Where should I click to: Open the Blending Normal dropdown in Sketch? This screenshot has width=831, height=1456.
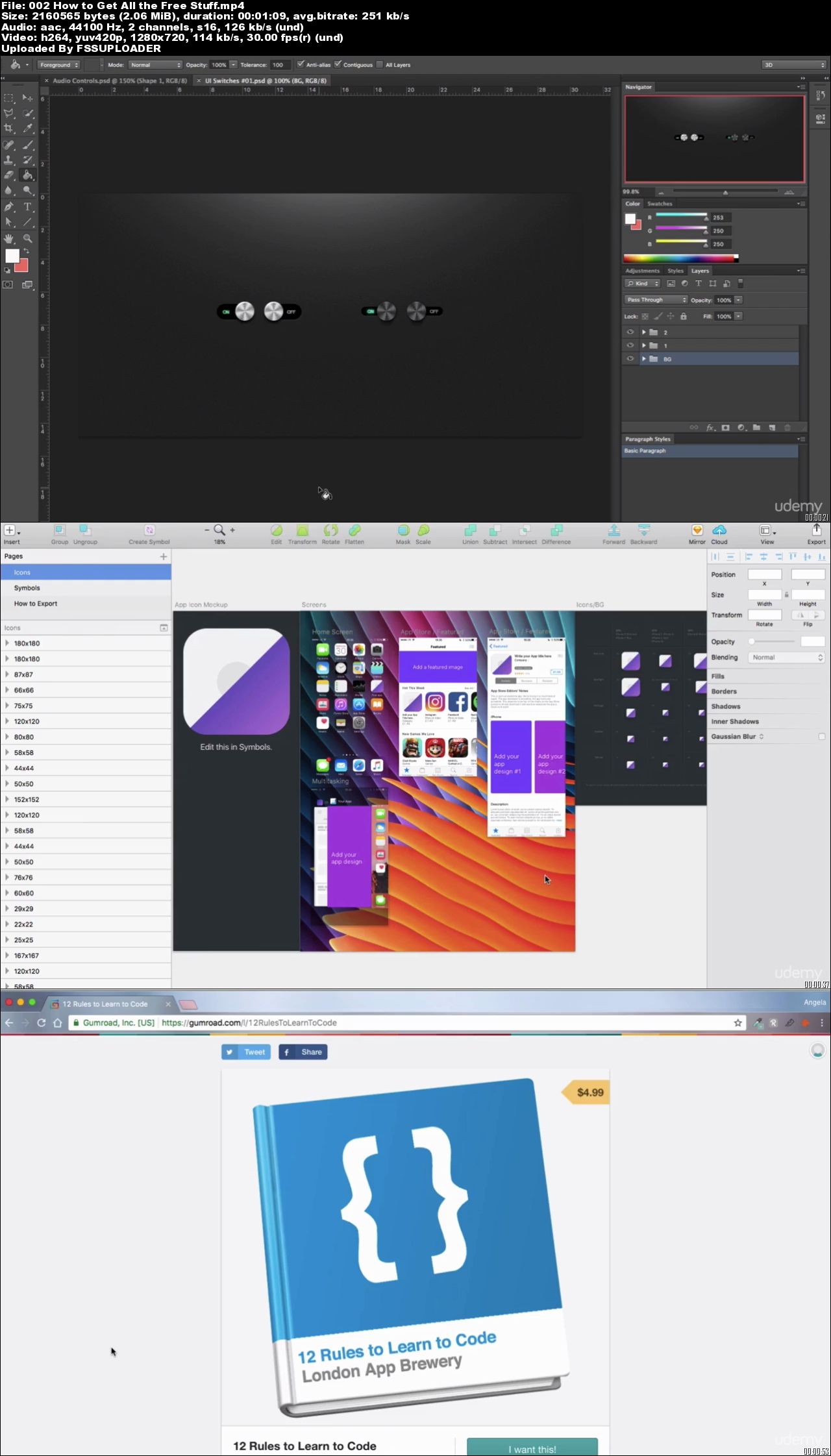[787, 658]
